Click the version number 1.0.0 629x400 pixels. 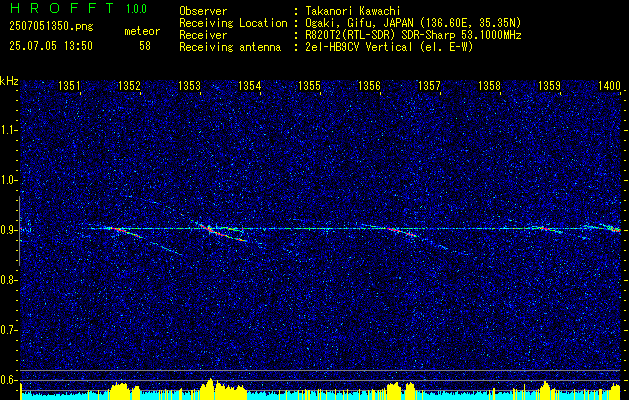click(x=136, y=8)
